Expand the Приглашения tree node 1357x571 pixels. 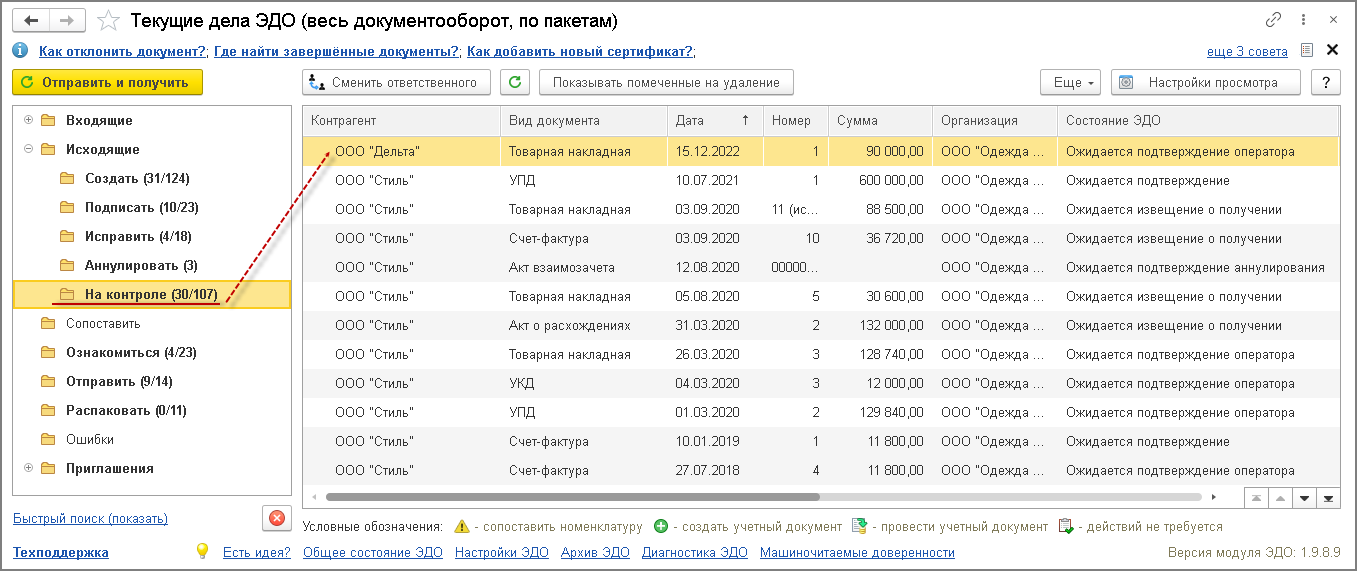pyautogui.click(x=28, y=468)
